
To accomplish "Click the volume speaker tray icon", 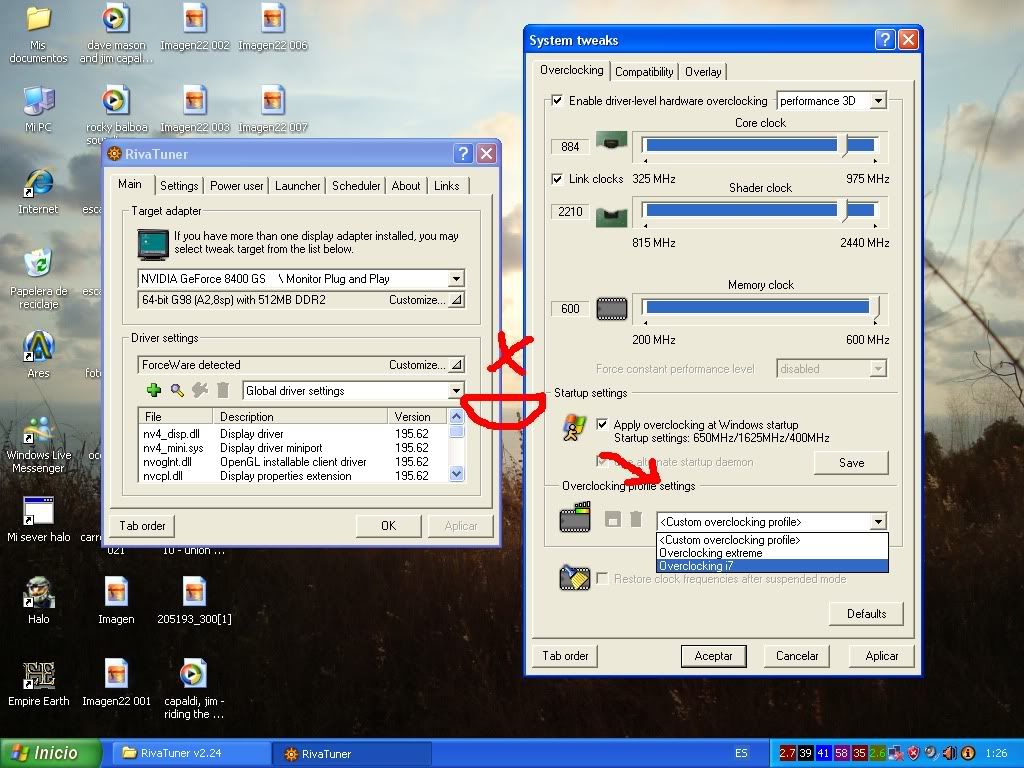I will tap(950, 753).
